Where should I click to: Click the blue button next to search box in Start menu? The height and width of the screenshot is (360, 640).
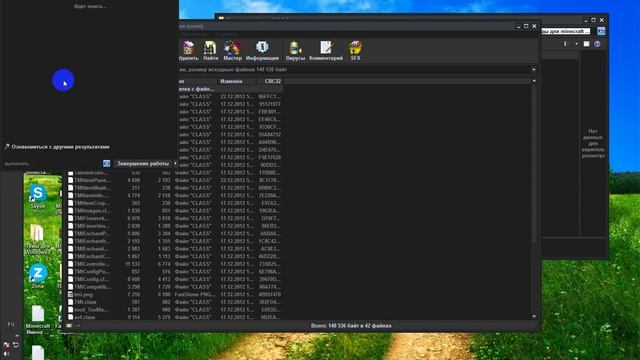(107, 164)
